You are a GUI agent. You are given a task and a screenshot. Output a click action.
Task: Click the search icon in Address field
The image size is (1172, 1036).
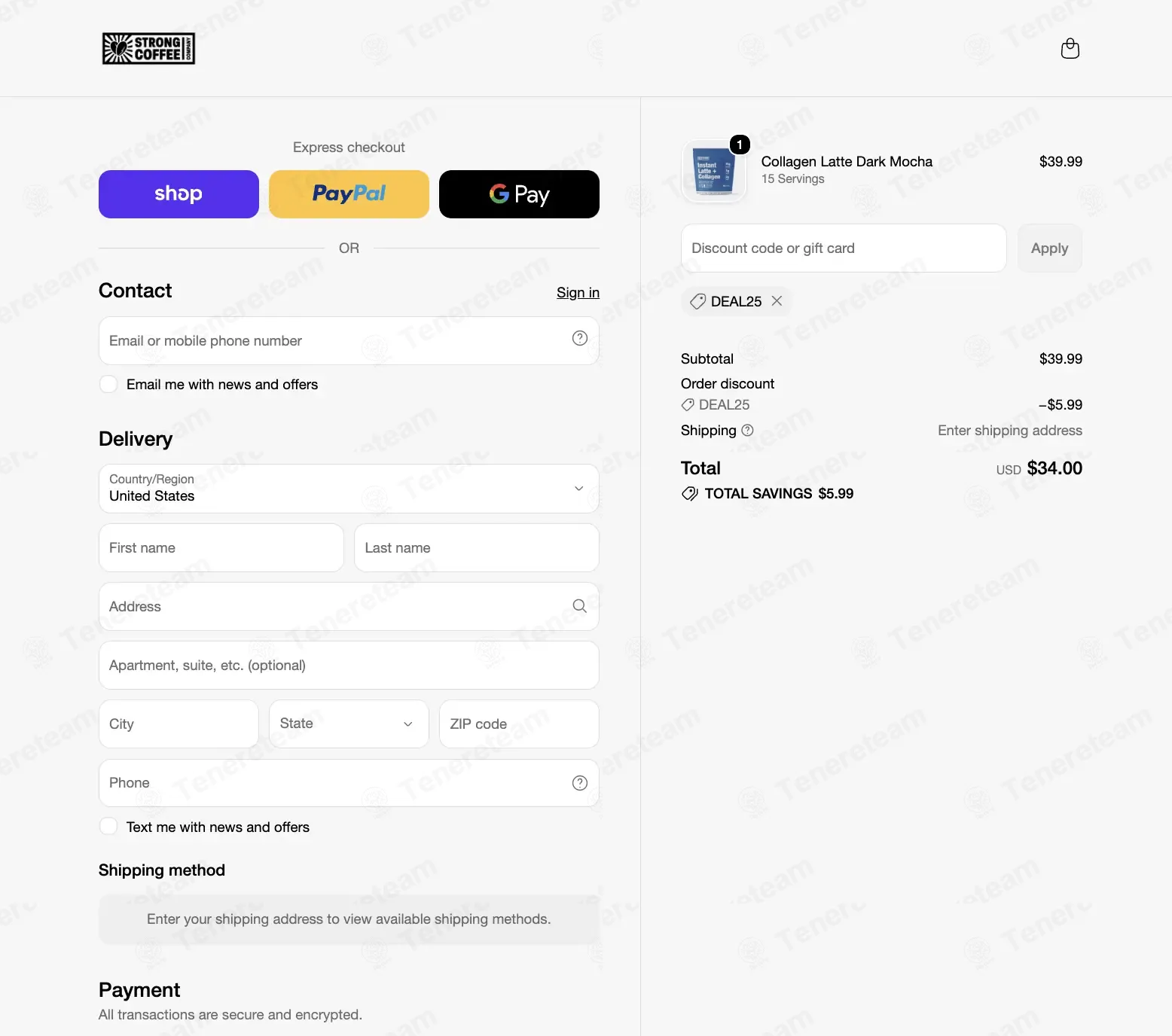tap(579, 606)
